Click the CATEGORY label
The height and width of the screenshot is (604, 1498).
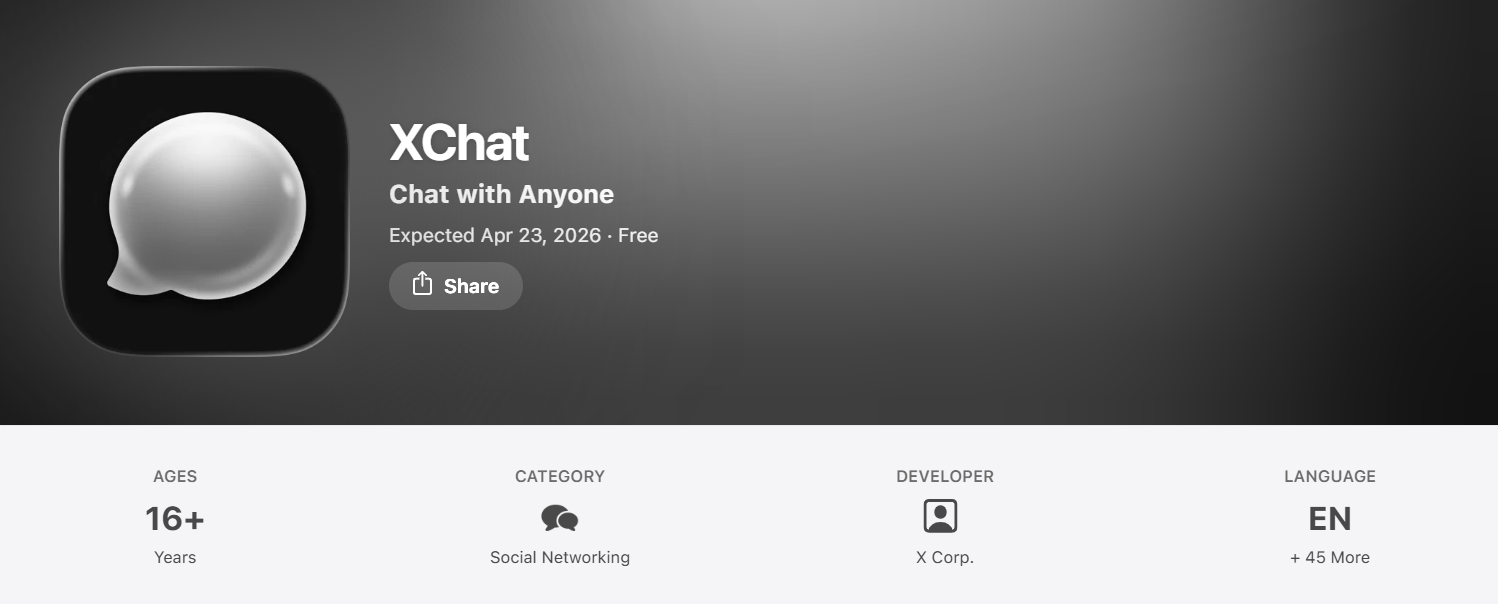point(560,477)
